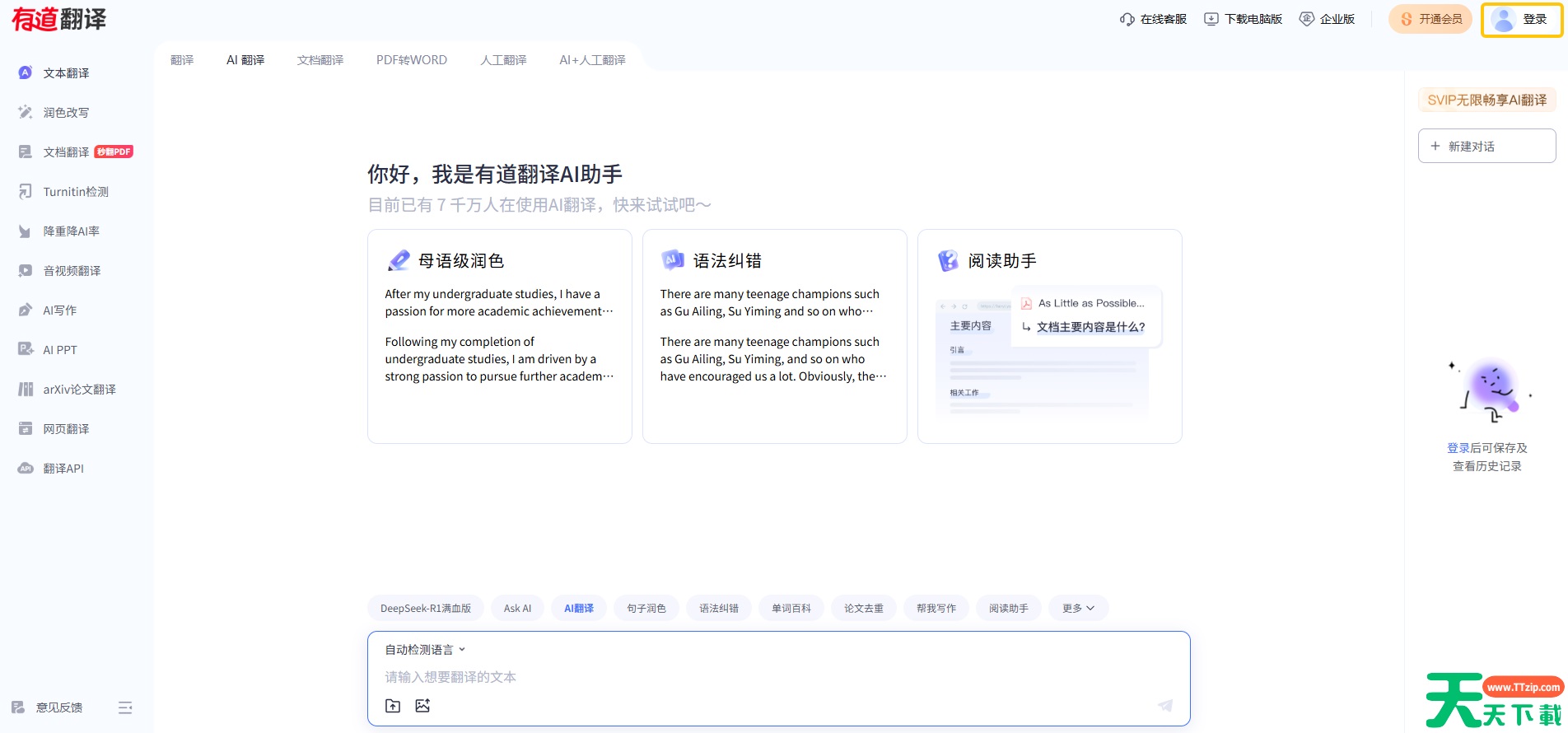The height and width of the screenshot is (733, 1568).
Task: Switch to the Ask AI mode chip
Action: (x=517, y=609)
